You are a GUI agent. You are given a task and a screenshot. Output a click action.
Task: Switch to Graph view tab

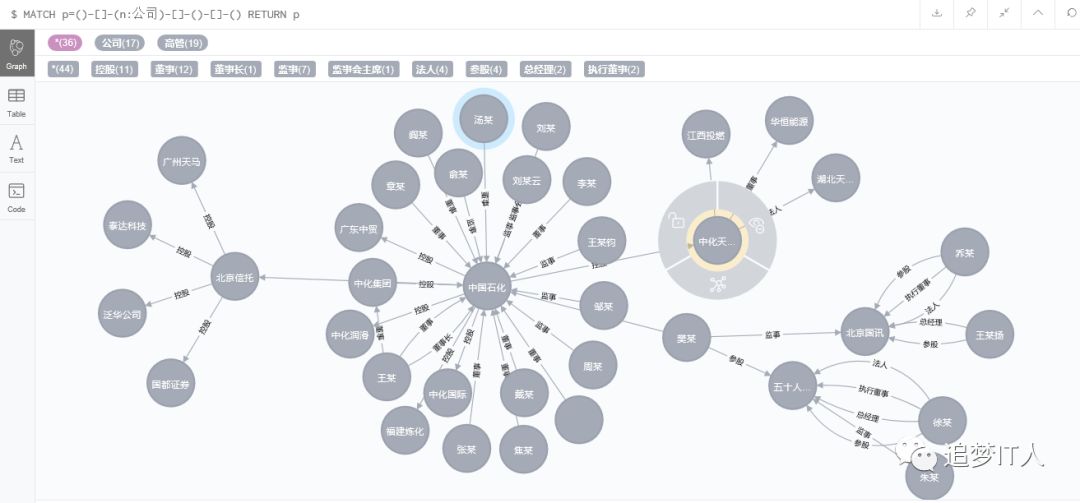17,55
